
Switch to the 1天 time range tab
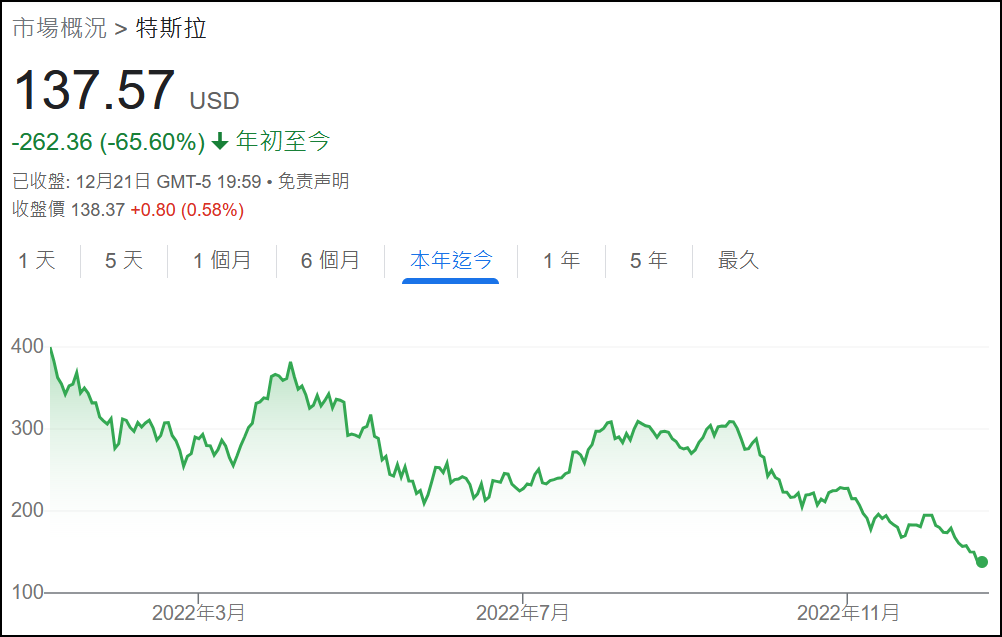tap(36, 259)
